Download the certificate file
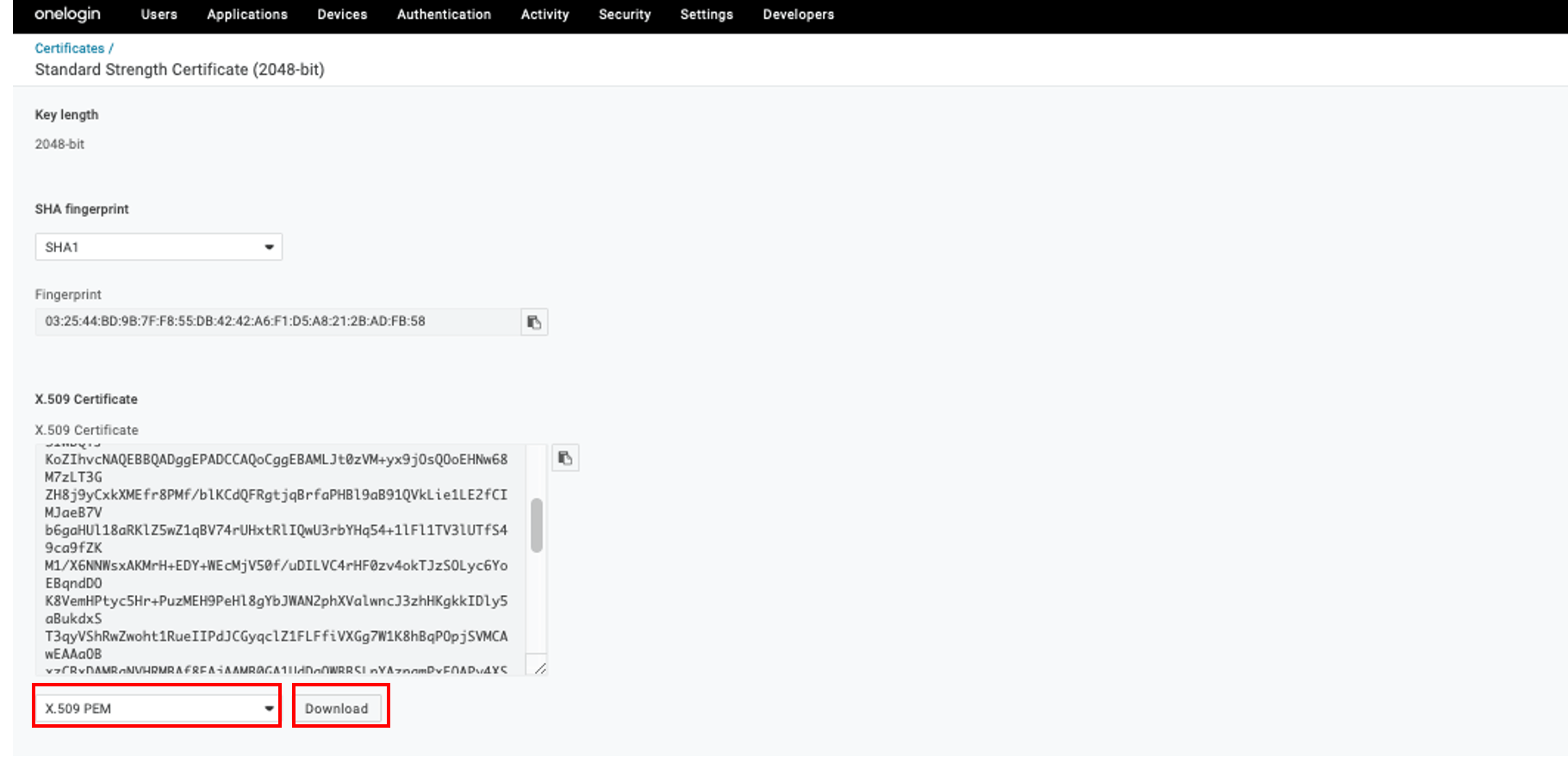This screenshot has width=1568, height=763. [x=337, y=708]
